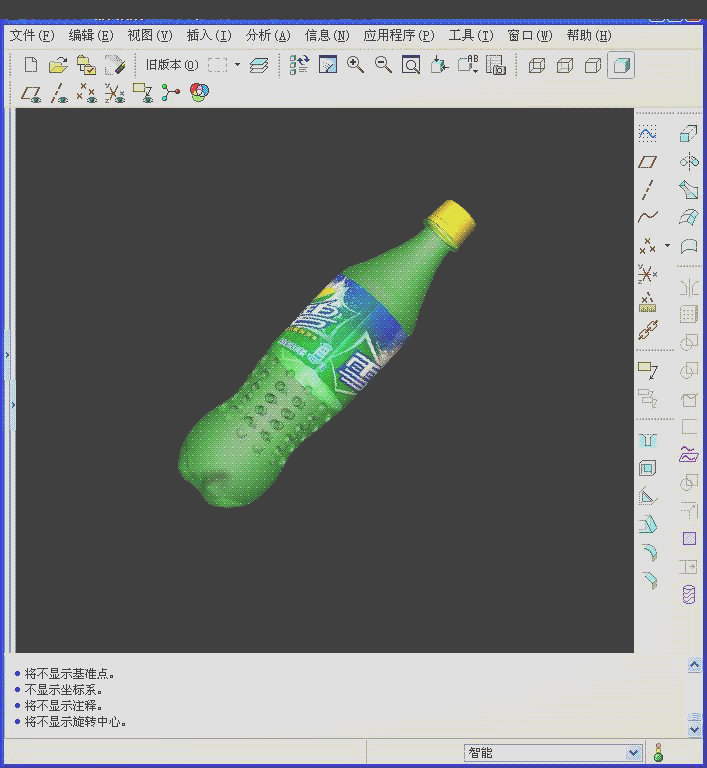Image resolution: width=707 pixels, height=768 pixels.
Task: Open 编辑(E) menu
Action: click(x=91, y=36)
